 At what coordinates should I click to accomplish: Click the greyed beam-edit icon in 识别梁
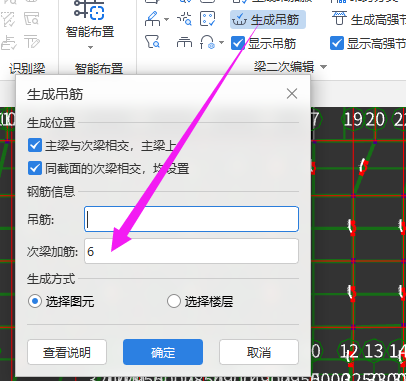32,43
